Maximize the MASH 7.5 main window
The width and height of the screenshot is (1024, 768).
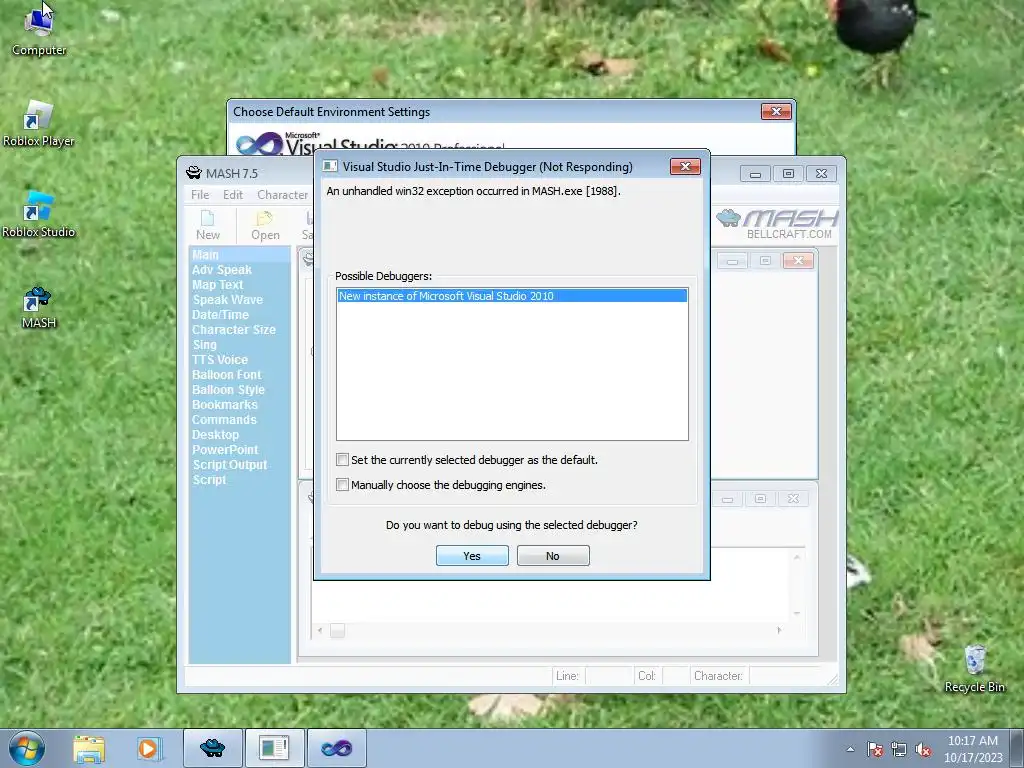[788, 174]
